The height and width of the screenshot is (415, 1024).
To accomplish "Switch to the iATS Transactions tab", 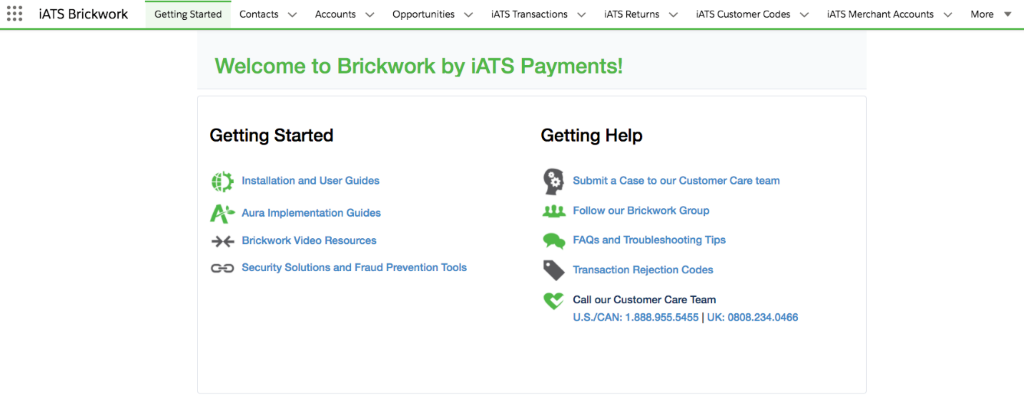I will coord(530,14).
